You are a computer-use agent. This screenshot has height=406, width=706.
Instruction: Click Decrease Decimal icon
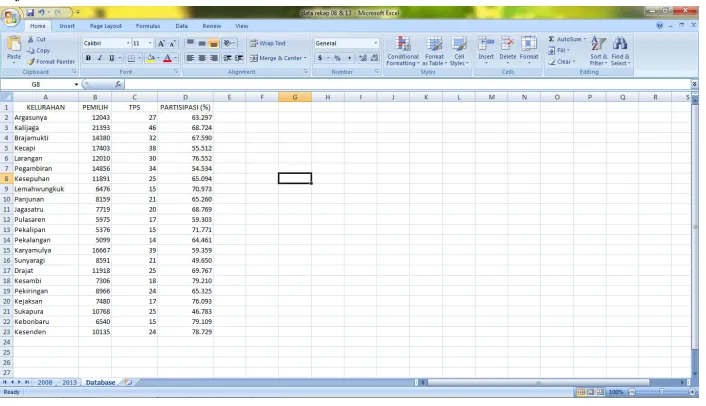pyautogui.click(x=374, y=58)
